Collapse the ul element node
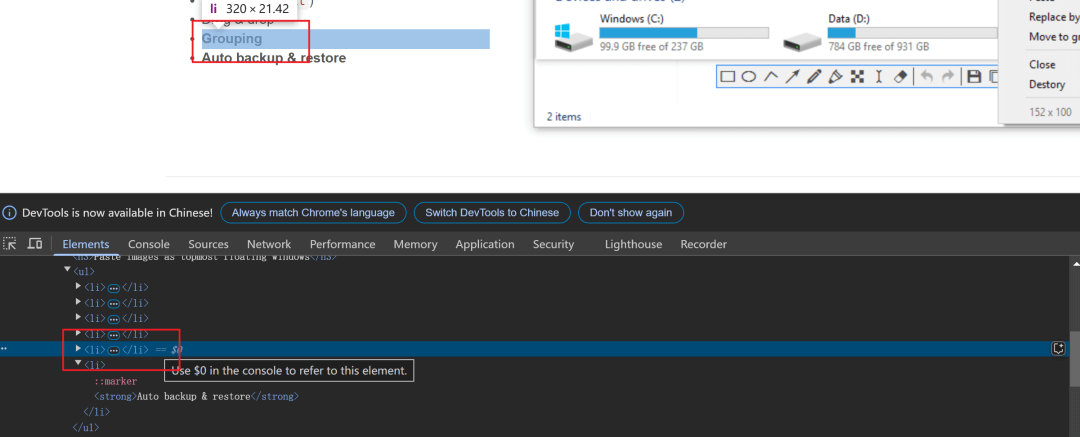Screen dimensions: 1080x437 coord(67,271)
